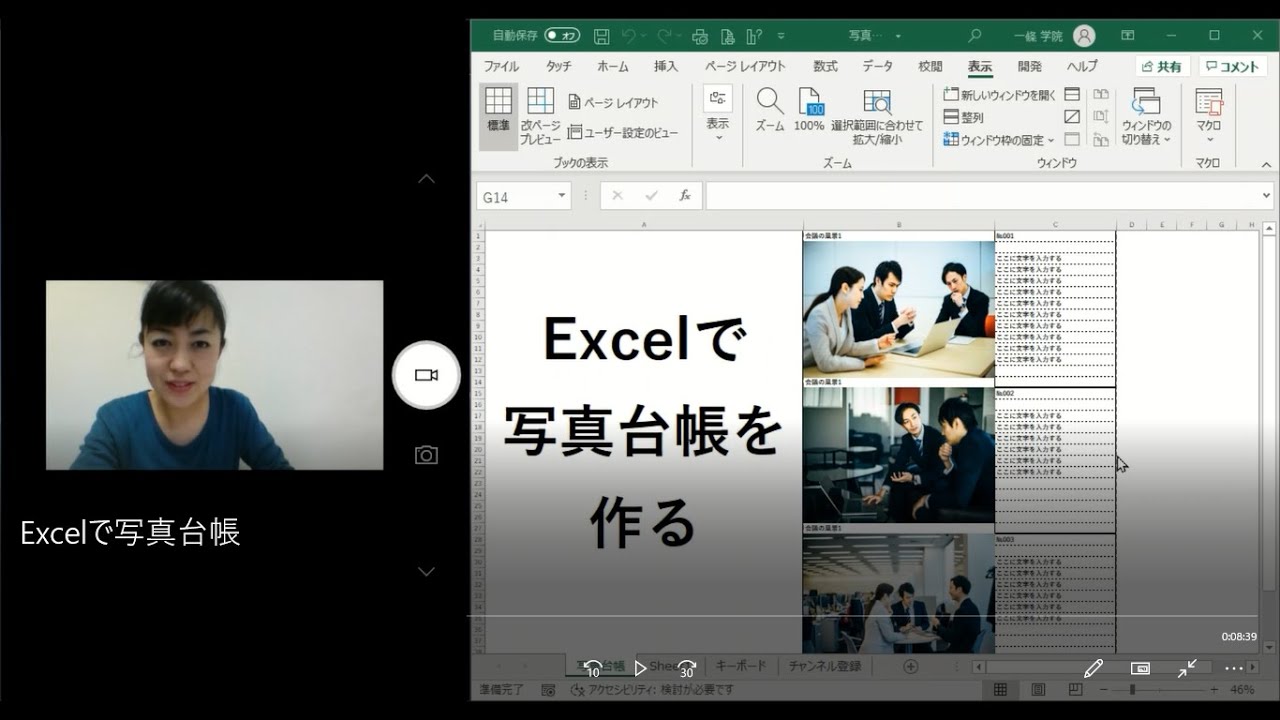
Task: Click into the formula bar input
Action: click(x=981, y=196)
